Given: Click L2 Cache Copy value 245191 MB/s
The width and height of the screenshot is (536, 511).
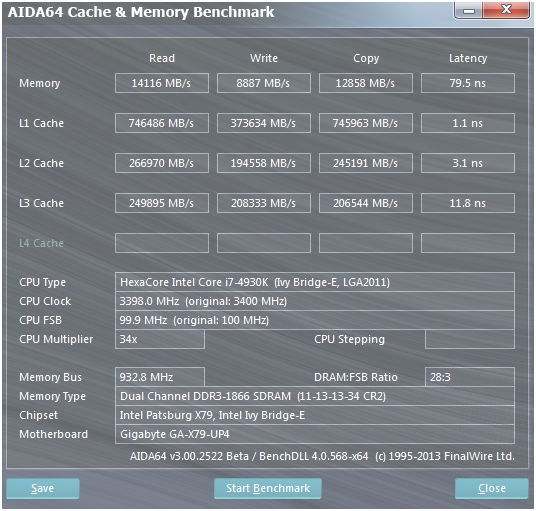Looking at the screenshot, I should (366, 163).
